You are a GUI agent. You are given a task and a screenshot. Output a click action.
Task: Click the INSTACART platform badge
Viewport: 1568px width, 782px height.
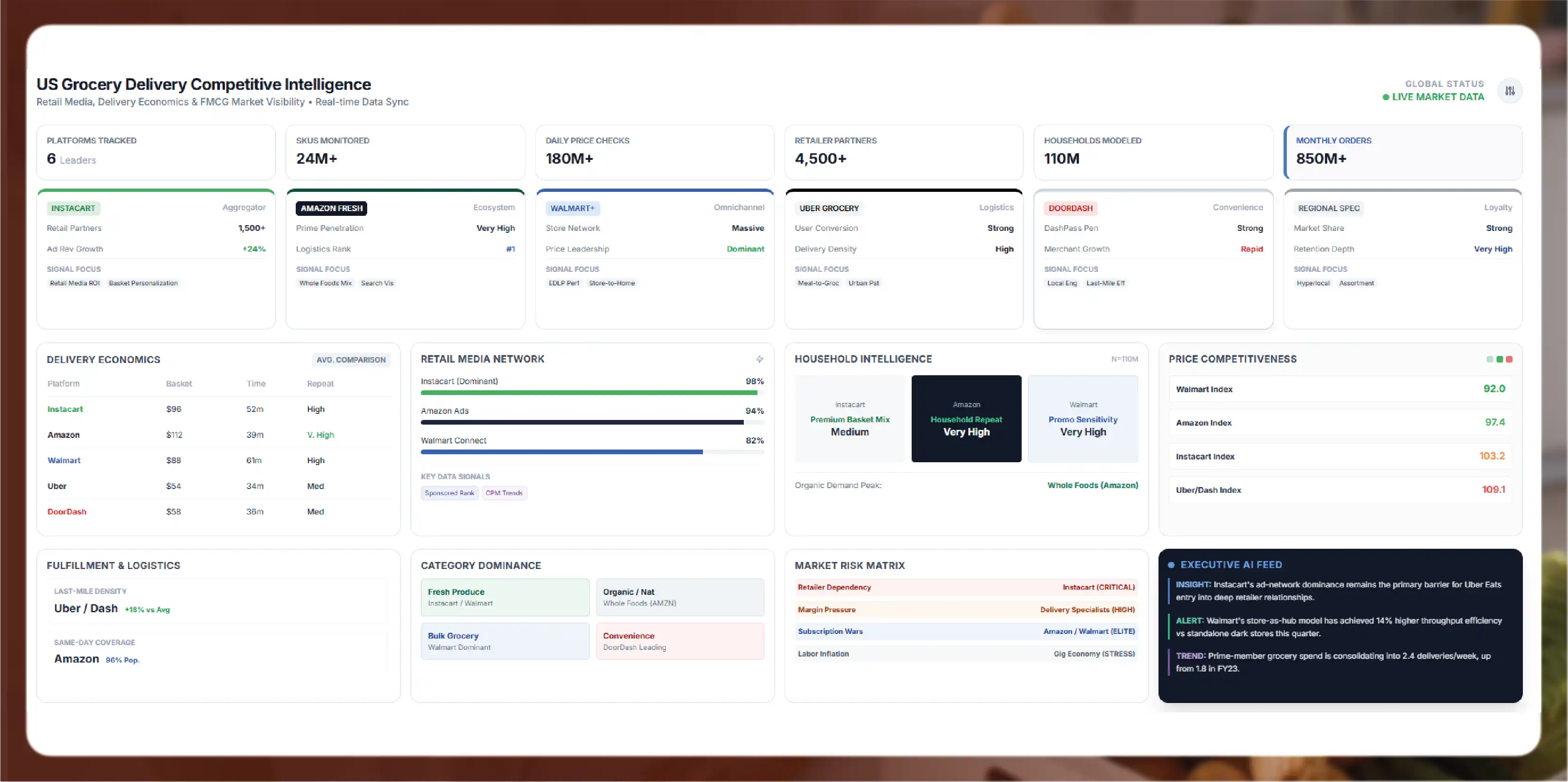[x=73, y=208]
